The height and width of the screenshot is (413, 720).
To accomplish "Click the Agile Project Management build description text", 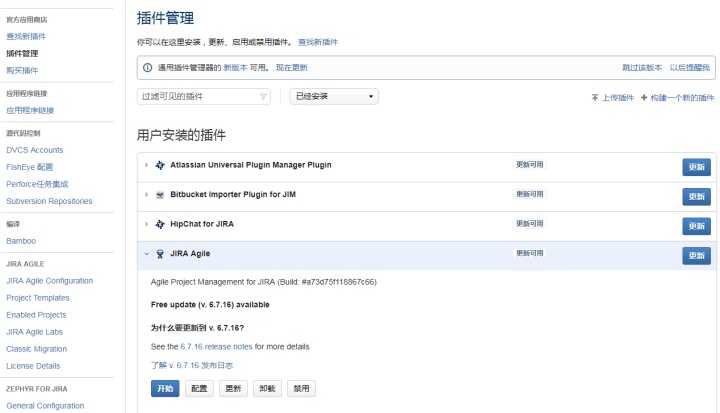I will pyautogui.click(x=264, y=282).
